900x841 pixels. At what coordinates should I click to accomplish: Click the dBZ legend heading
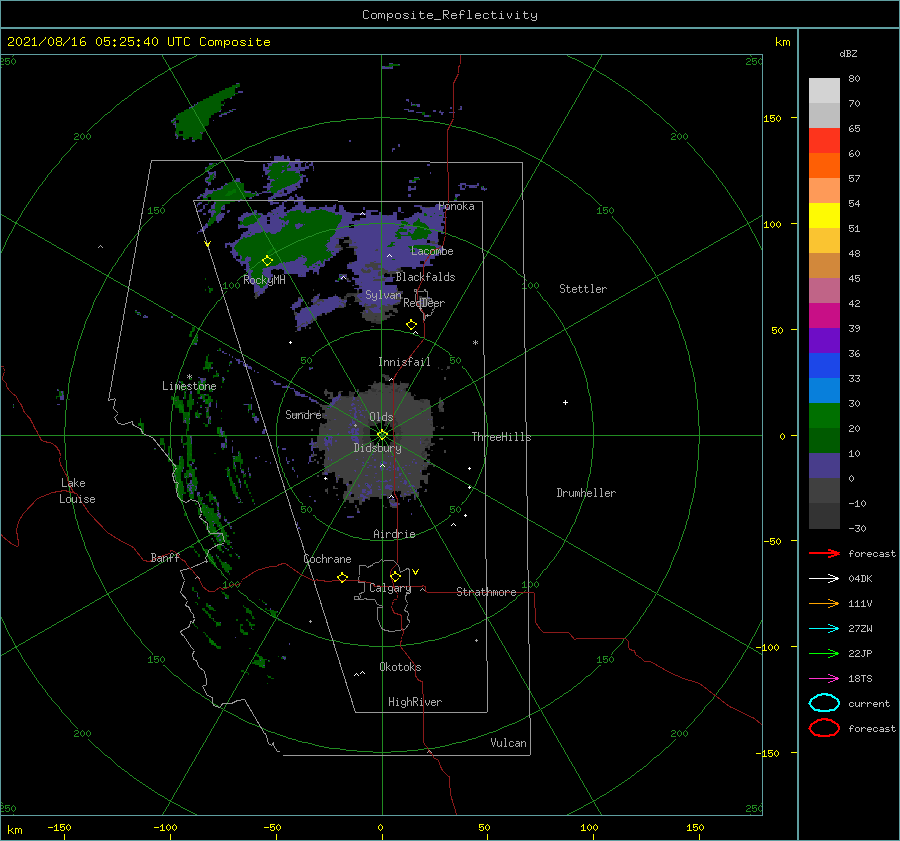click(848, 53)
